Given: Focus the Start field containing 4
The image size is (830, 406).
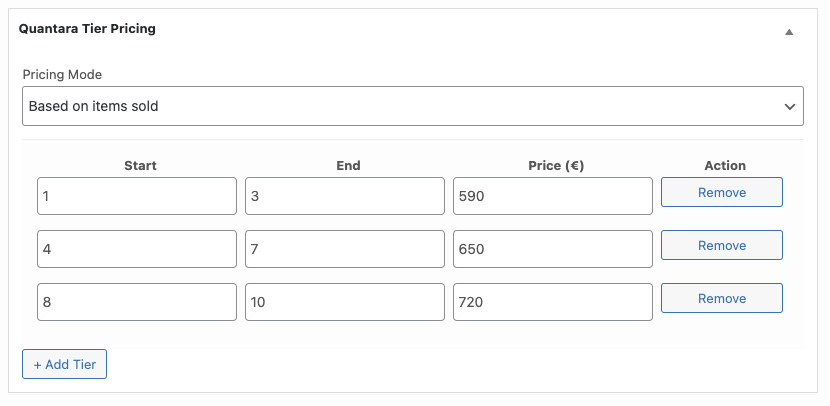Looking at the screenshot, I should click(137, 249).
